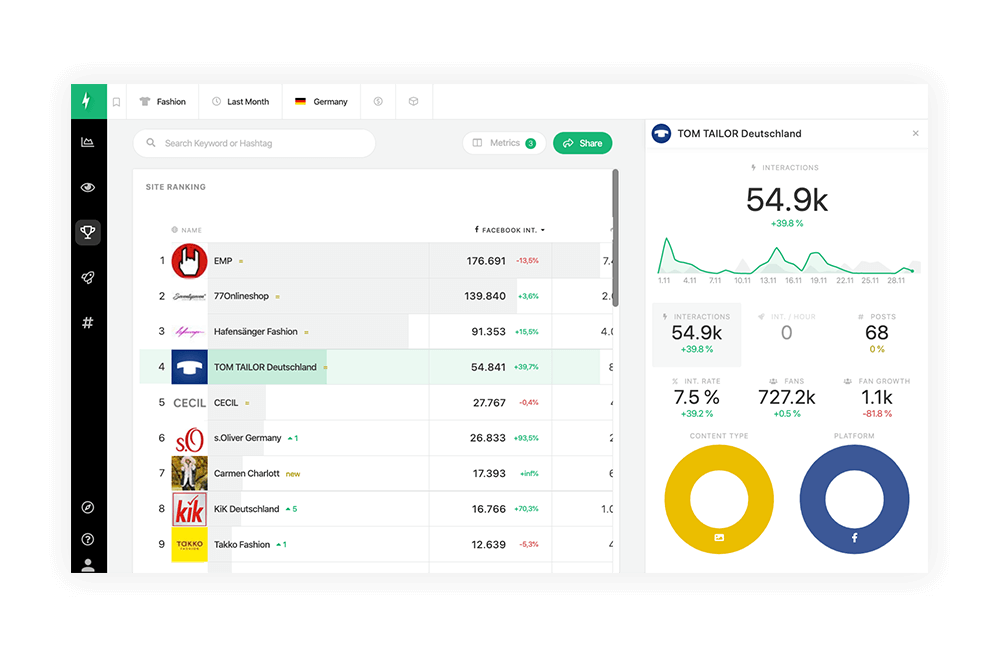Open the user profile icon

click(88, 565)
